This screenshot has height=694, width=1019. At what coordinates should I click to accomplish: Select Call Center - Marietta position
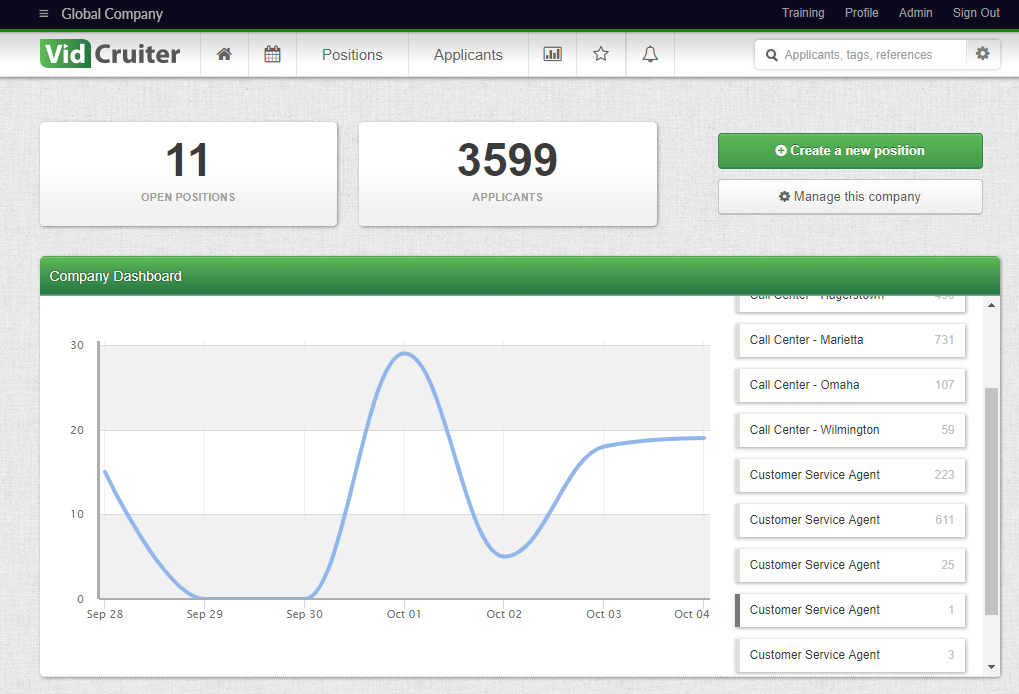850,340
